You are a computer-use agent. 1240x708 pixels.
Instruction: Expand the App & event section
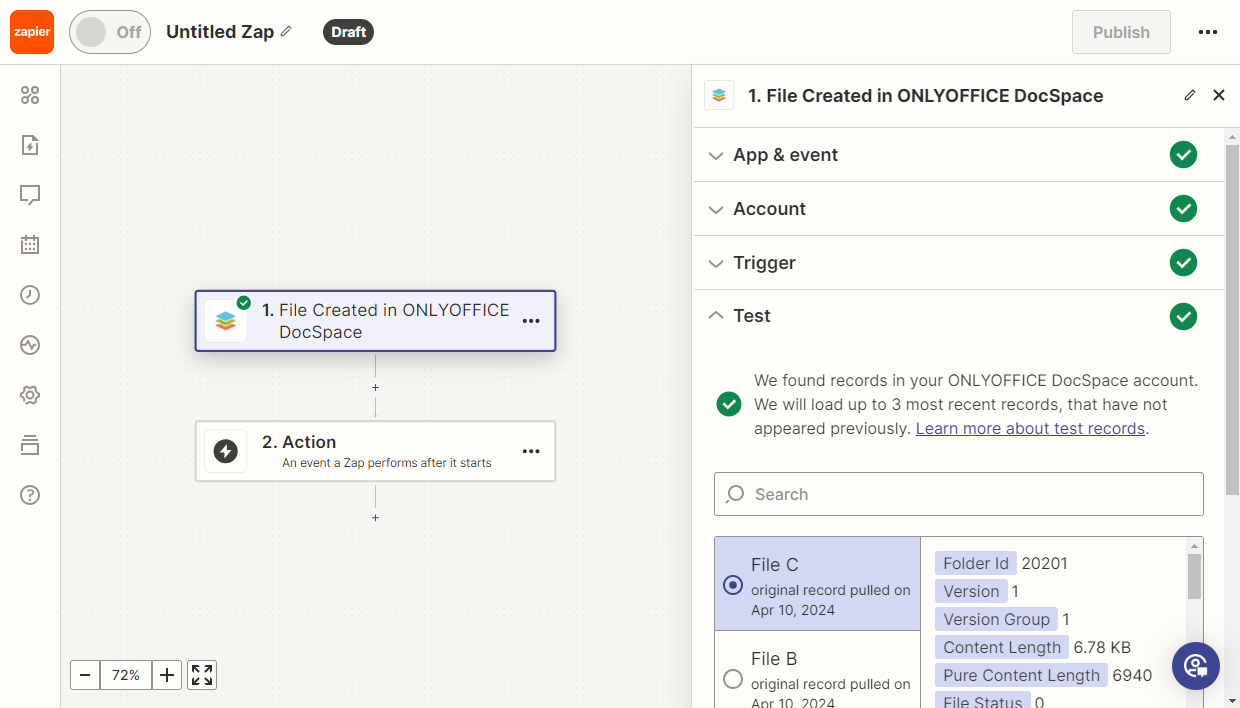(x=785, y=155)
